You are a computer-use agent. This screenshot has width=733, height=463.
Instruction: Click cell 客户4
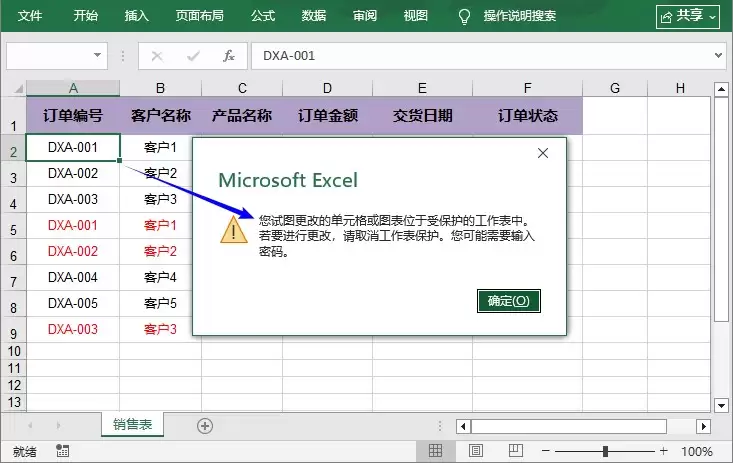tap(160, 277)
